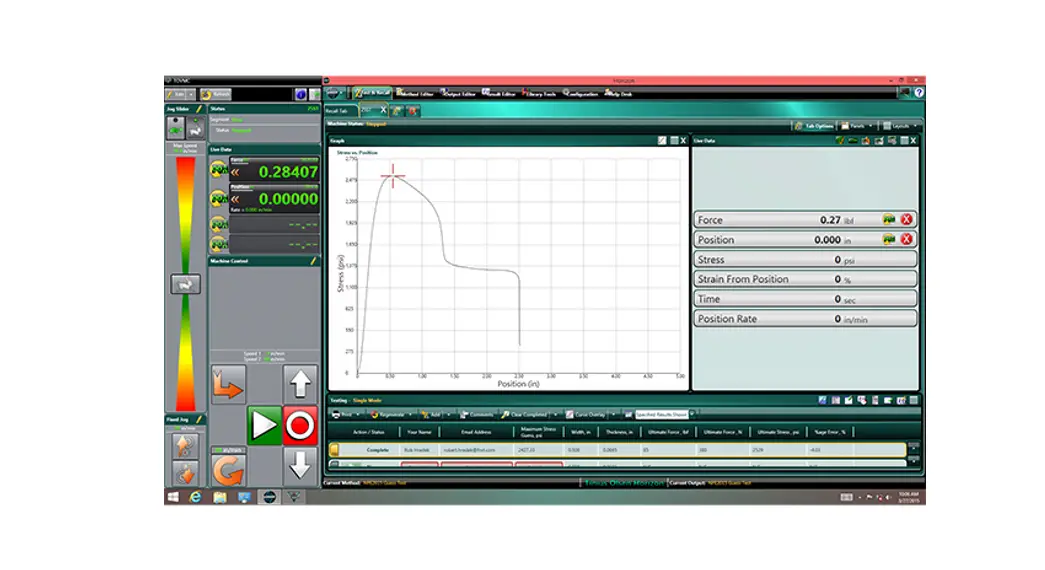This screenshot has height=570, width=1045.
Task: Zero the Position channel in left panel
Action: click(x=219, y=198)
